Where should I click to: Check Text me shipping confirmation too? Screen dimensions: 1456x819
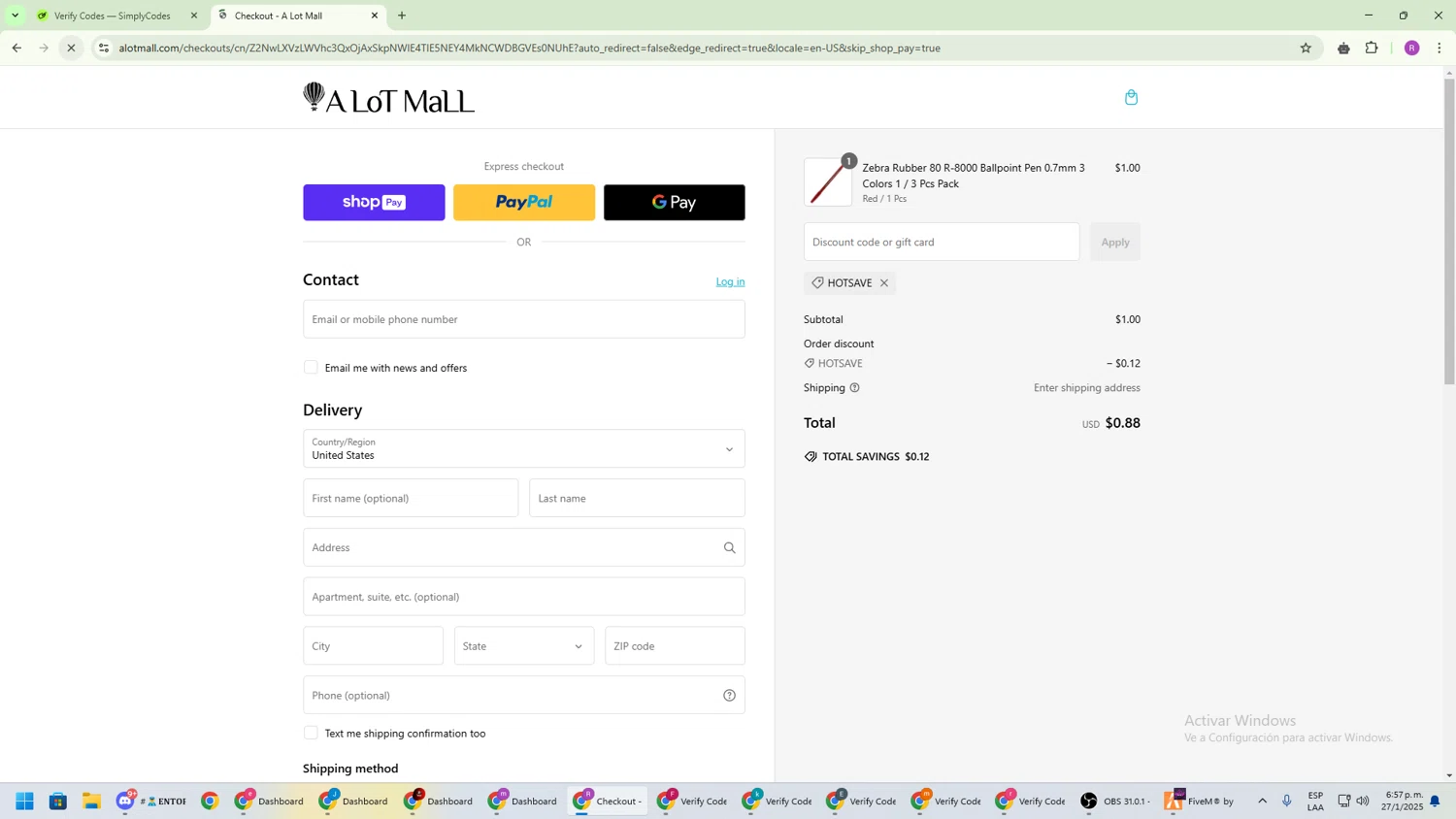pyautogui.click(x=311, y=734)
